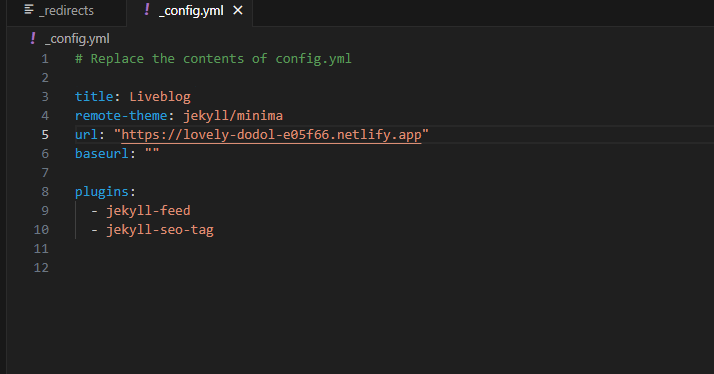Click the remote-theme key
Screen dimensions: 714x374
coord(121,116)
